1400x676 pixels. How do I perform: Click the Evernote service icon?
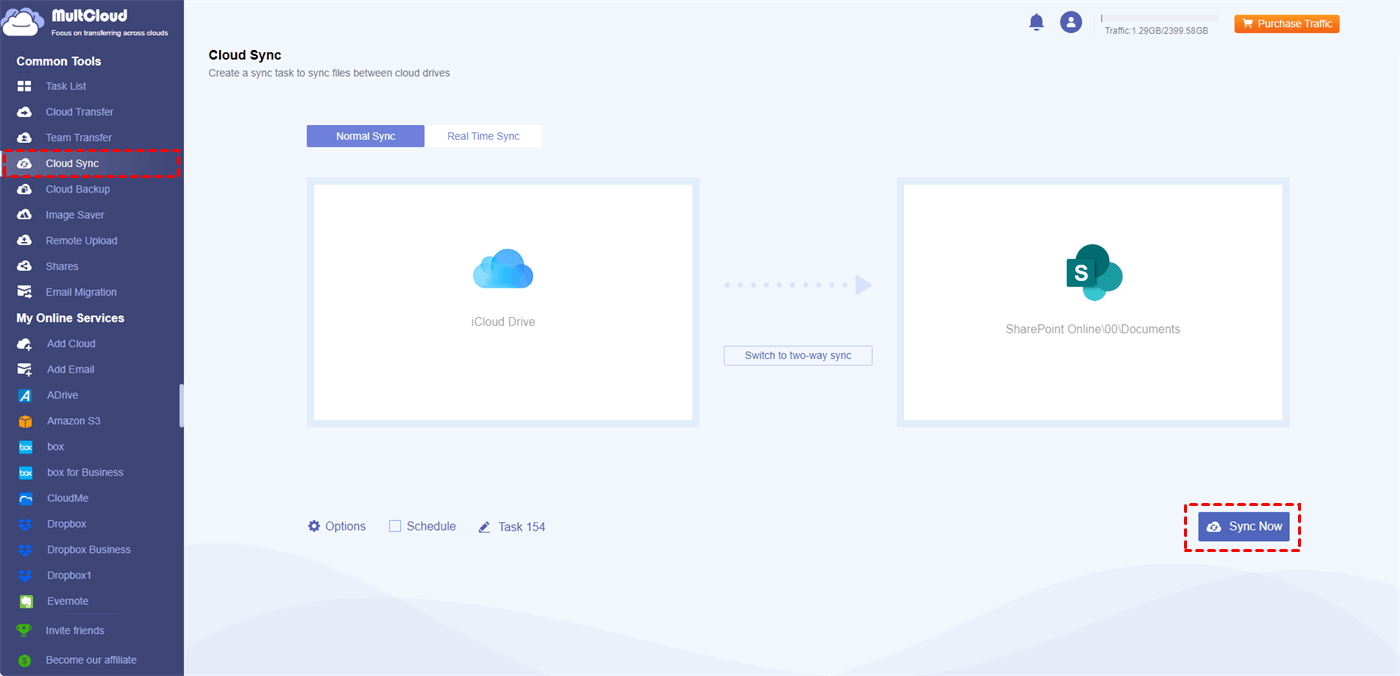(25, 601)
